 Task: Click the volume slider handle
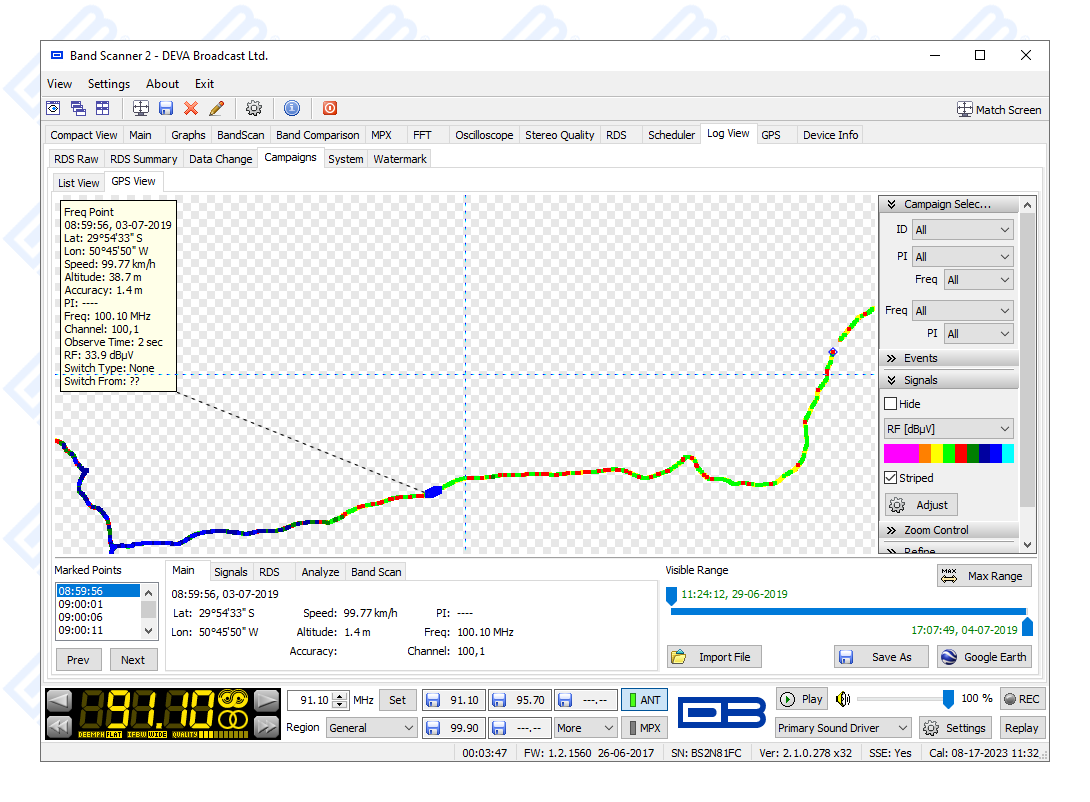(948, 699)
